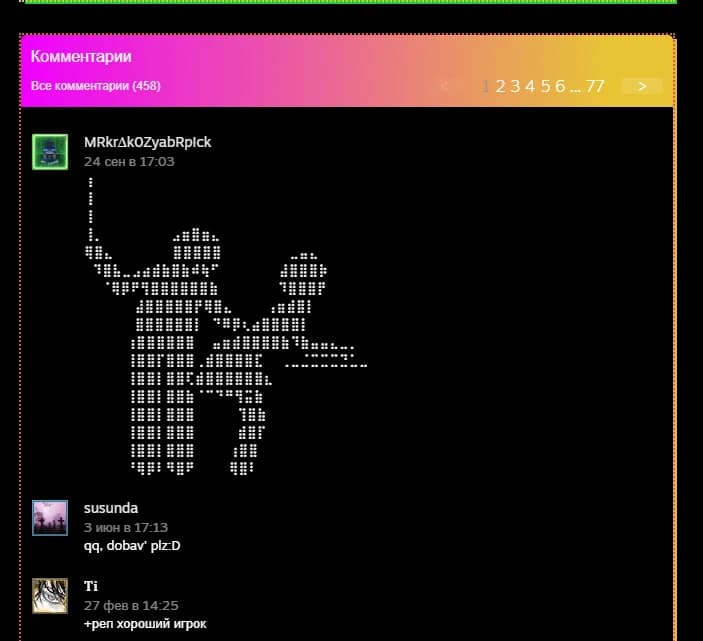Open MRkrΔk0ZyabRpIck's avatar
The width and height of the screenshot is (703, 641).
coord(50,152)
